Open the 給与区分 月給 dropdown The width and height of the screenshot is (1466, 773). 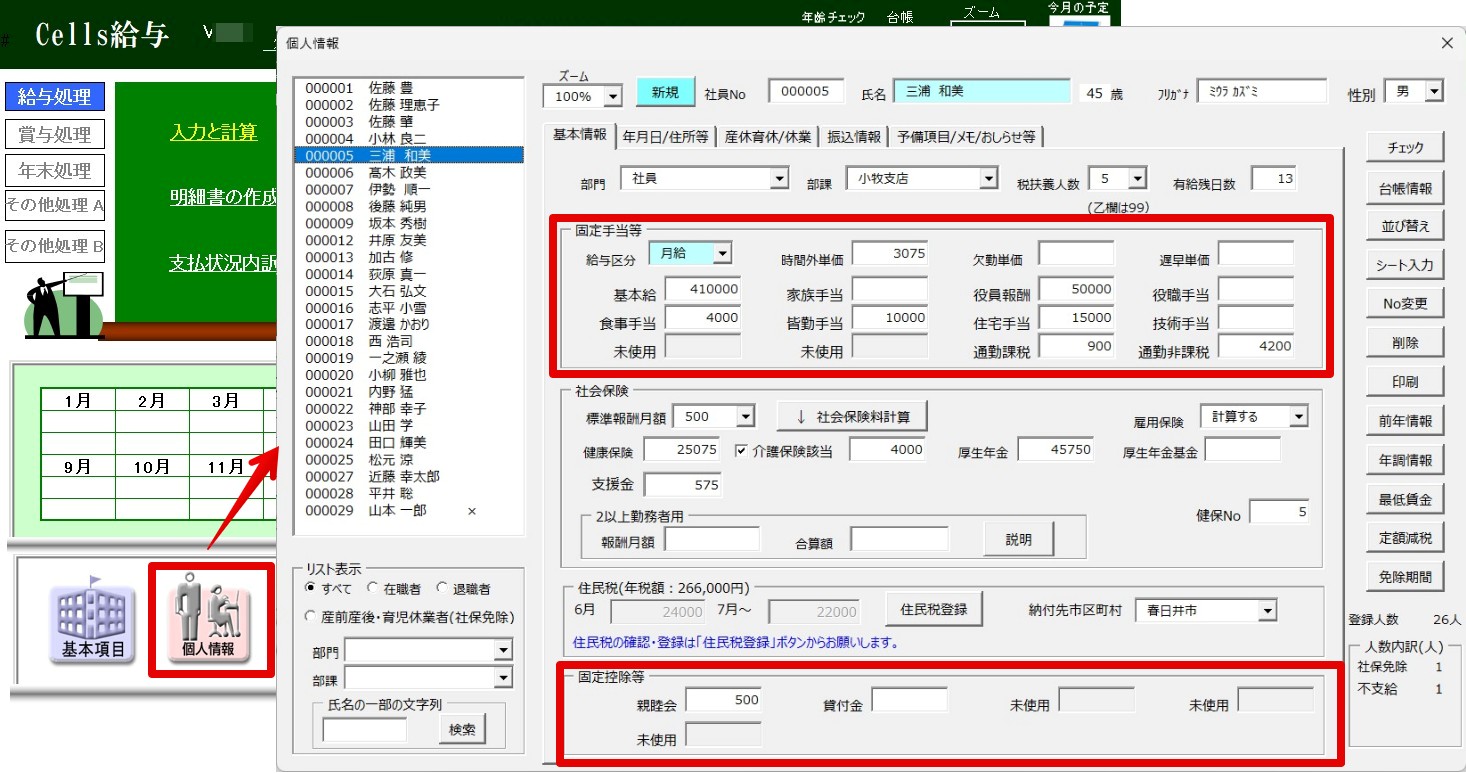[722, 254]
